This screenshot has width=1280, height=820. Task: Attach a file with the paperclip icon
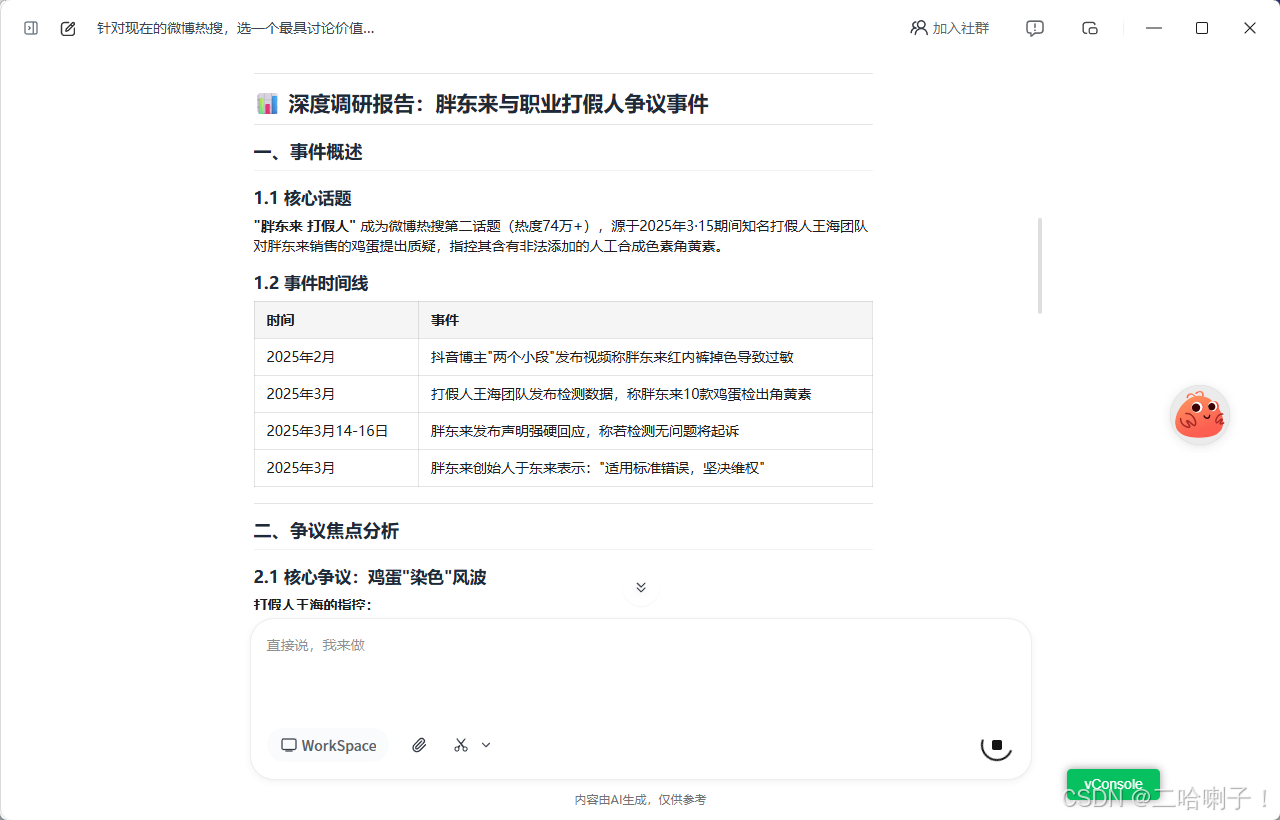point(419,745)
